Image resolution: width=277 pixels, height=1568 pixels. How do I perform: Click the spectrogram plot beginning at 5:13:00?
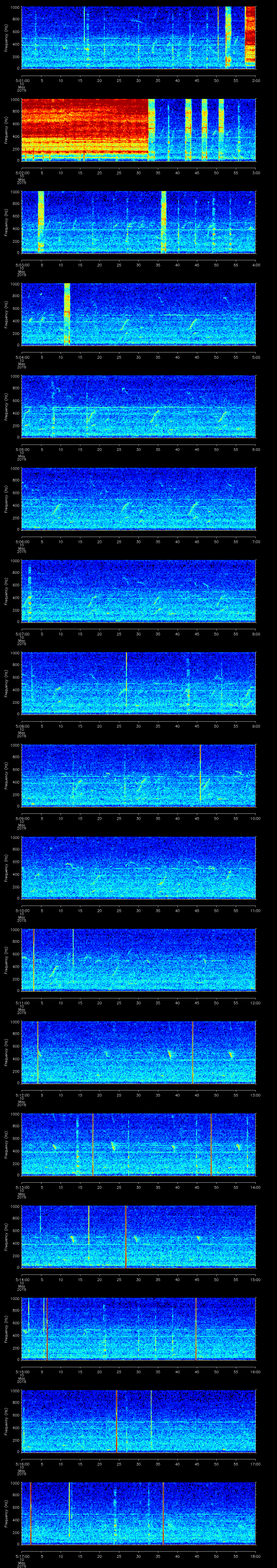click(139, 1144)
